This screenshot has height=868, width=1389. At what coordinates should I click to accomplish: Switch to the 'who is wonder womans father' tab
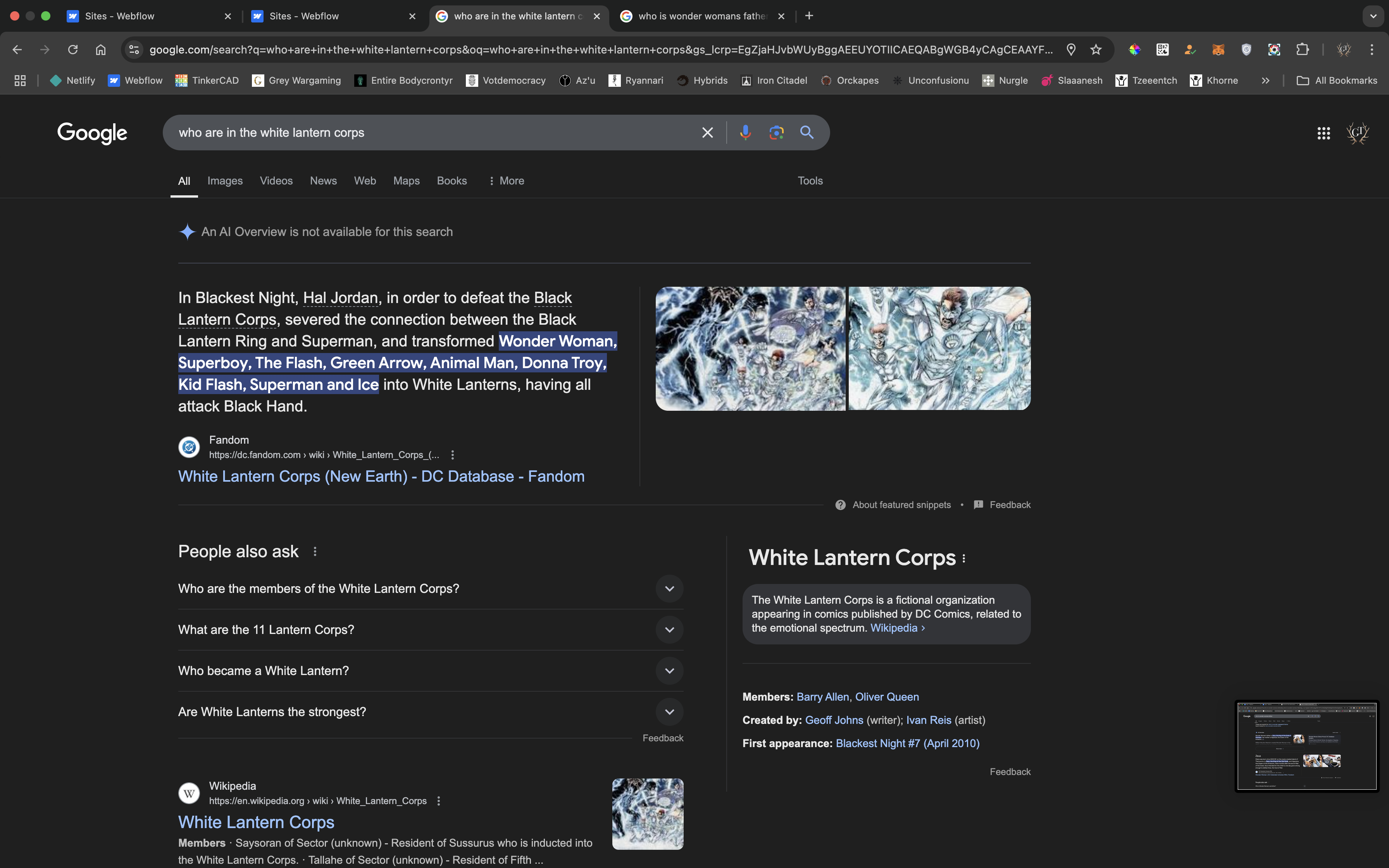[x=701, y=16]
